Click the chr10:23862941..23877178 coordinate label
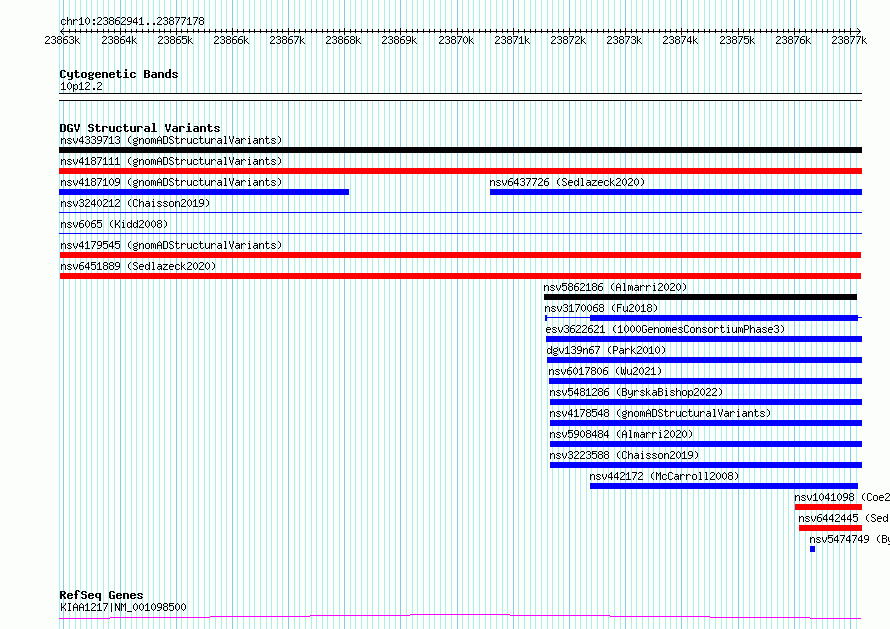Viewport: 890px width, 629px height. (132, 21)
